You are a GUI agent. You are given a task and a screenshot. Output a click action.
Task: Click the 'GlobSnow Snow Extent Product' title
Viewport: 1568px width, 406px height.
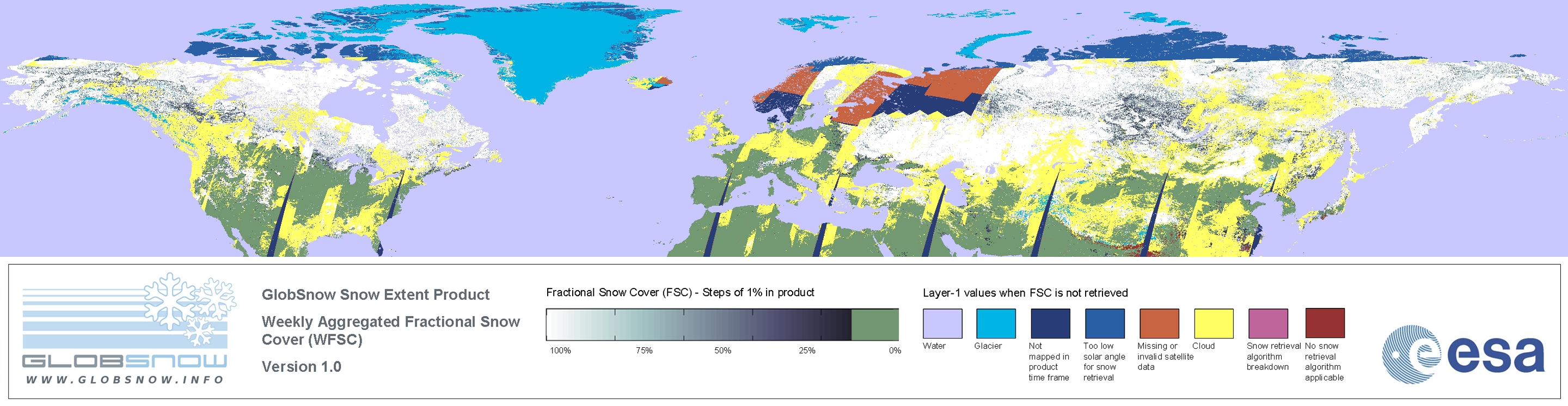(x=376, y=294)
